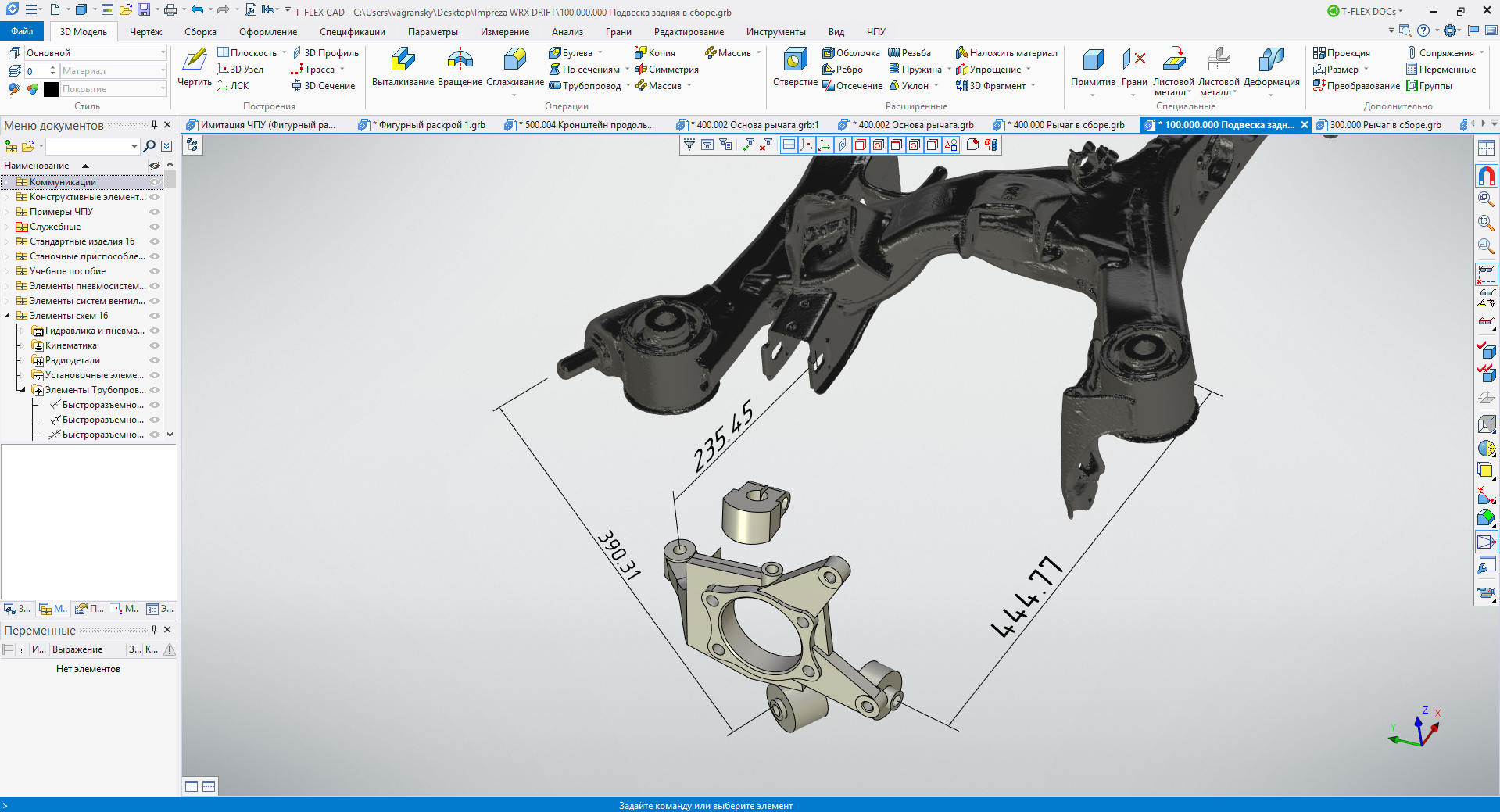Toggle visibility of Кинематика item

[x=155, y=345]
